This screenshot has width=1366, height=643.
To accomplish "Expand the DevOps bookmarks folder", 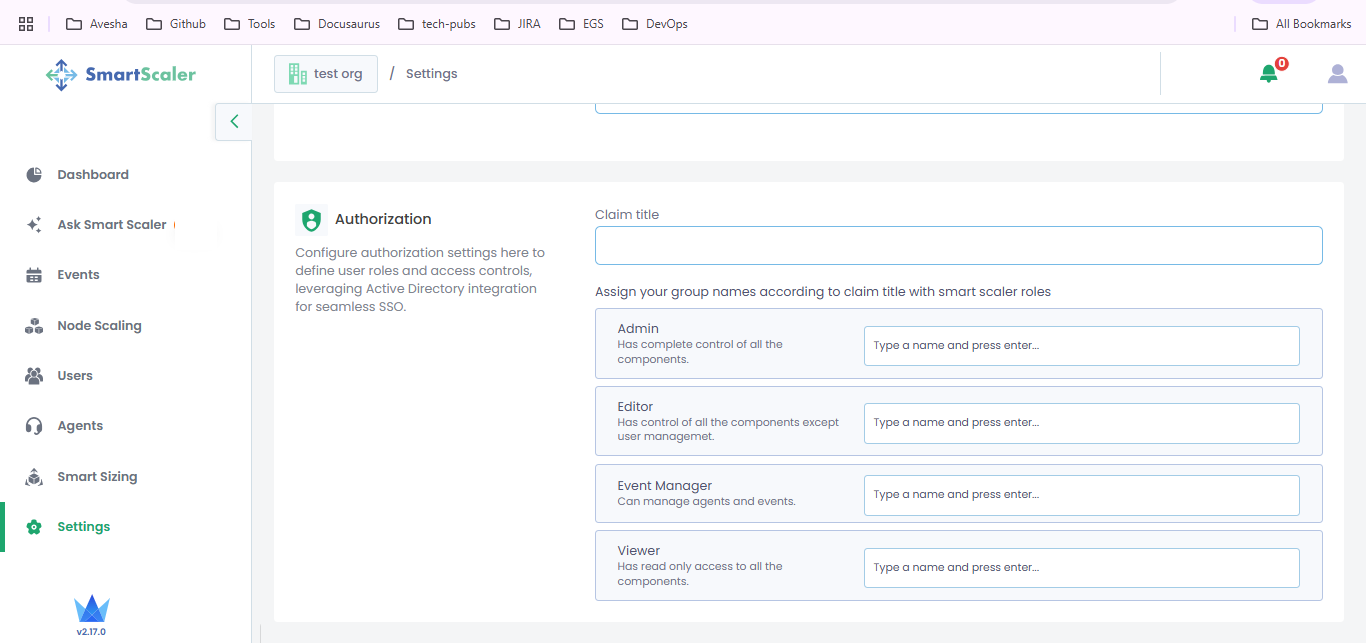I will pos(655,24).
